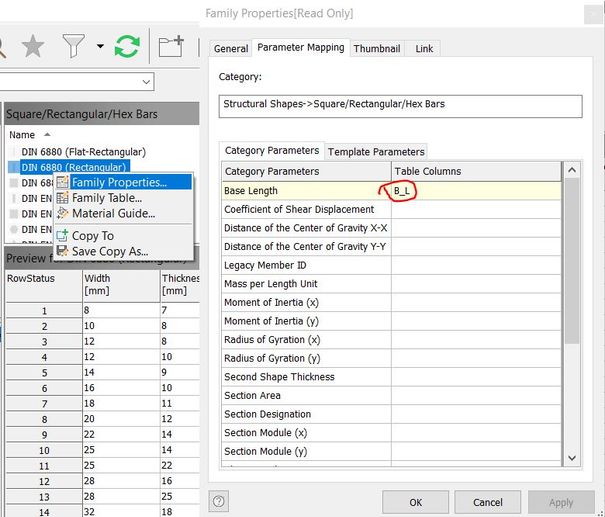Select Radius of Gyration (x) row
605x517 pixels.
(391, 340)
